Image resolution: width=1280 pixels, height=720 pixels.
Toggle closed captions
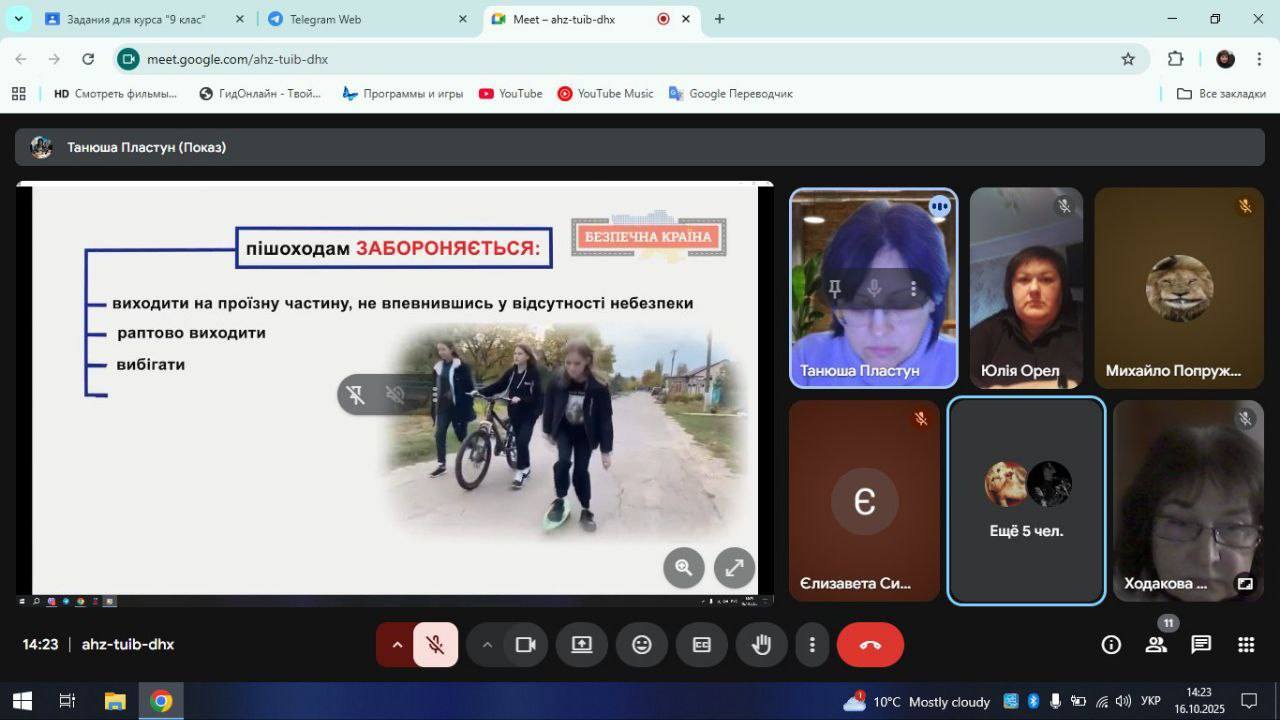[702, 645]
